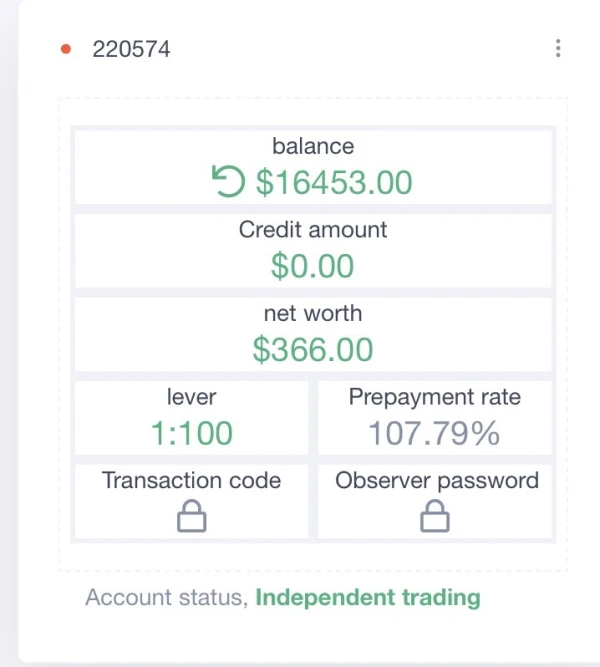Click the Account status text
The width and height of the screenshot is (600, 667).
(x=166, y=598)
